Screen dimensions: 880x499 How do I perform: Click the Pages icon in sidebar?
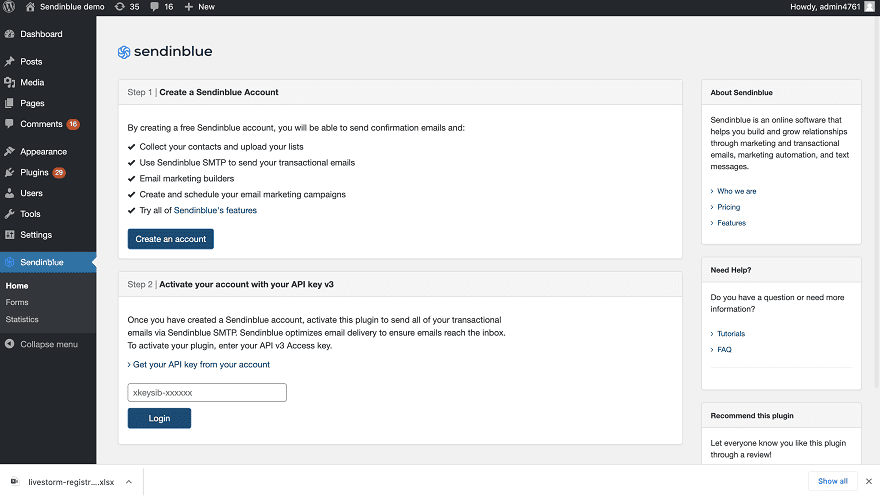click(10, 103)
